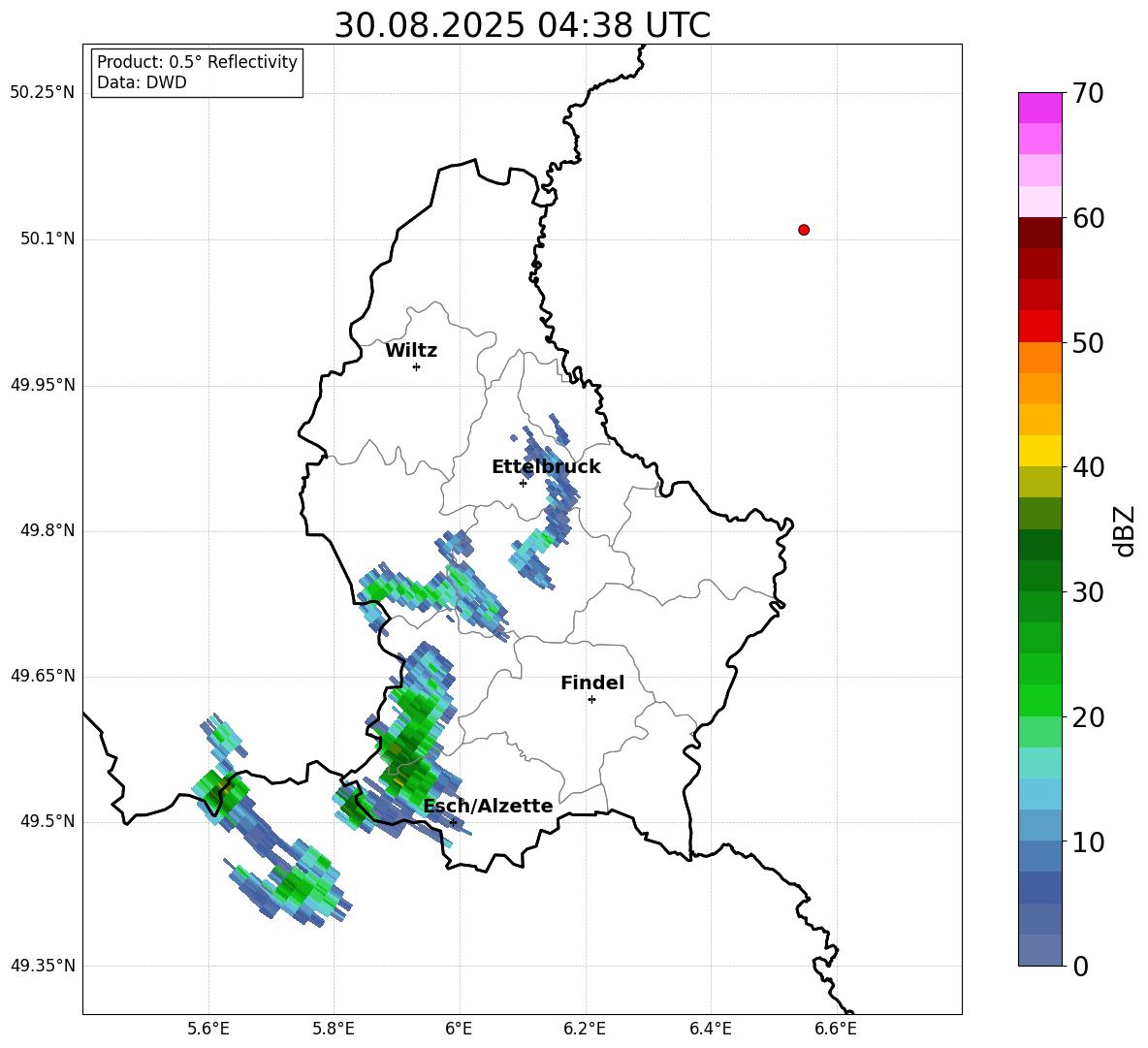Viewport: 1148px width, 1048px height.
Task: Select the Wiltz city label
Action: (x=411, y=351)
